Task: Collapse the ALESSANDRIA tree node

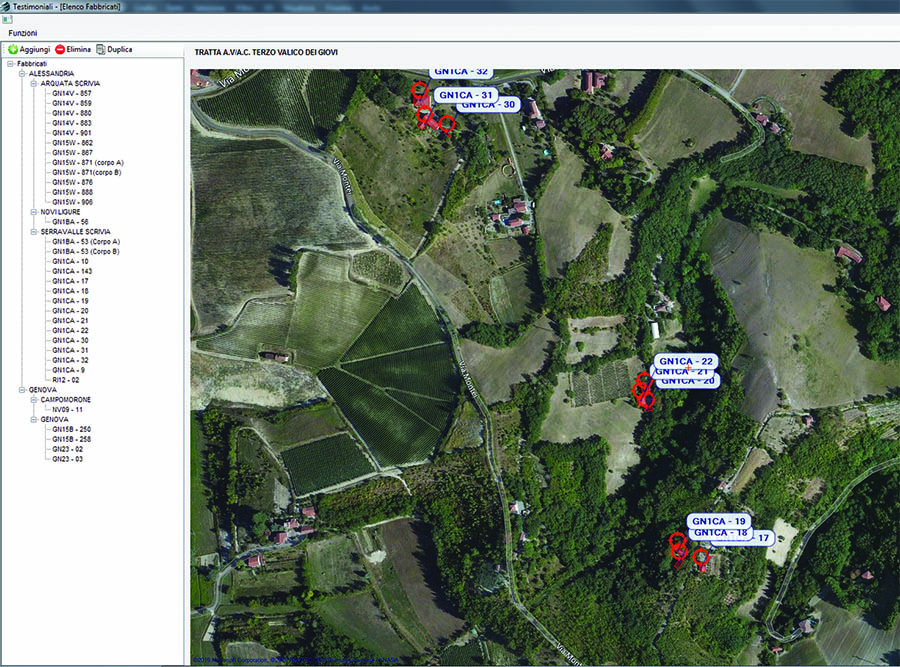Action: [21, 74]
